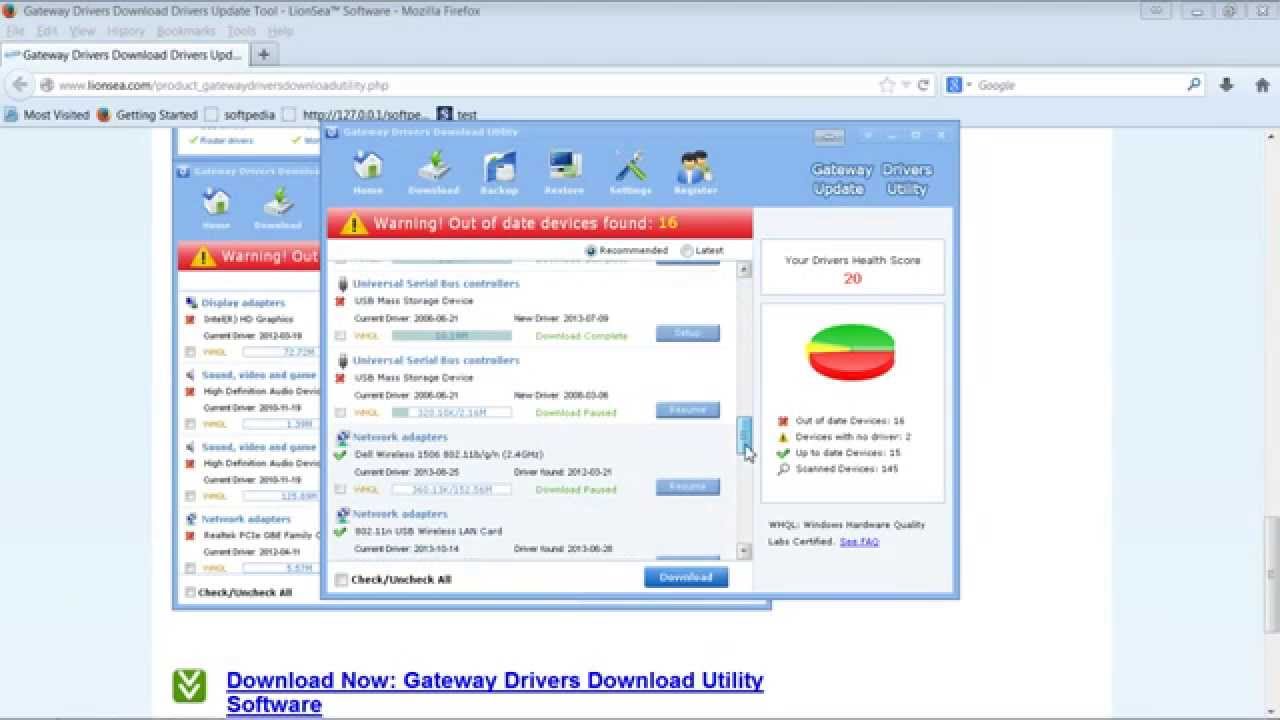The image size is (1280, 720).
Task: Click the blue Download button
Action: pos(686,577)
